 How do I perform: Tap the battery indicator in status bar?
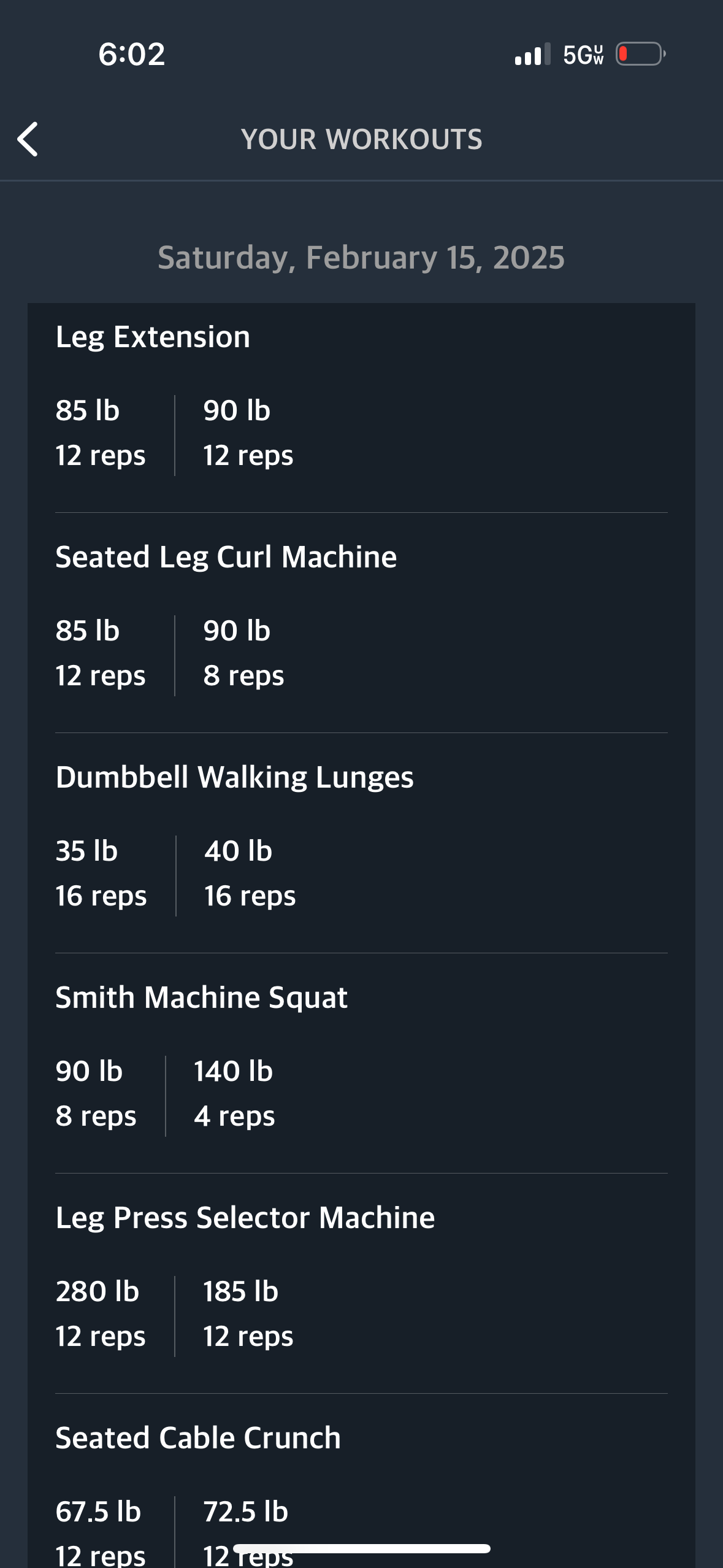pyautogui.click(x=641, y=54)
